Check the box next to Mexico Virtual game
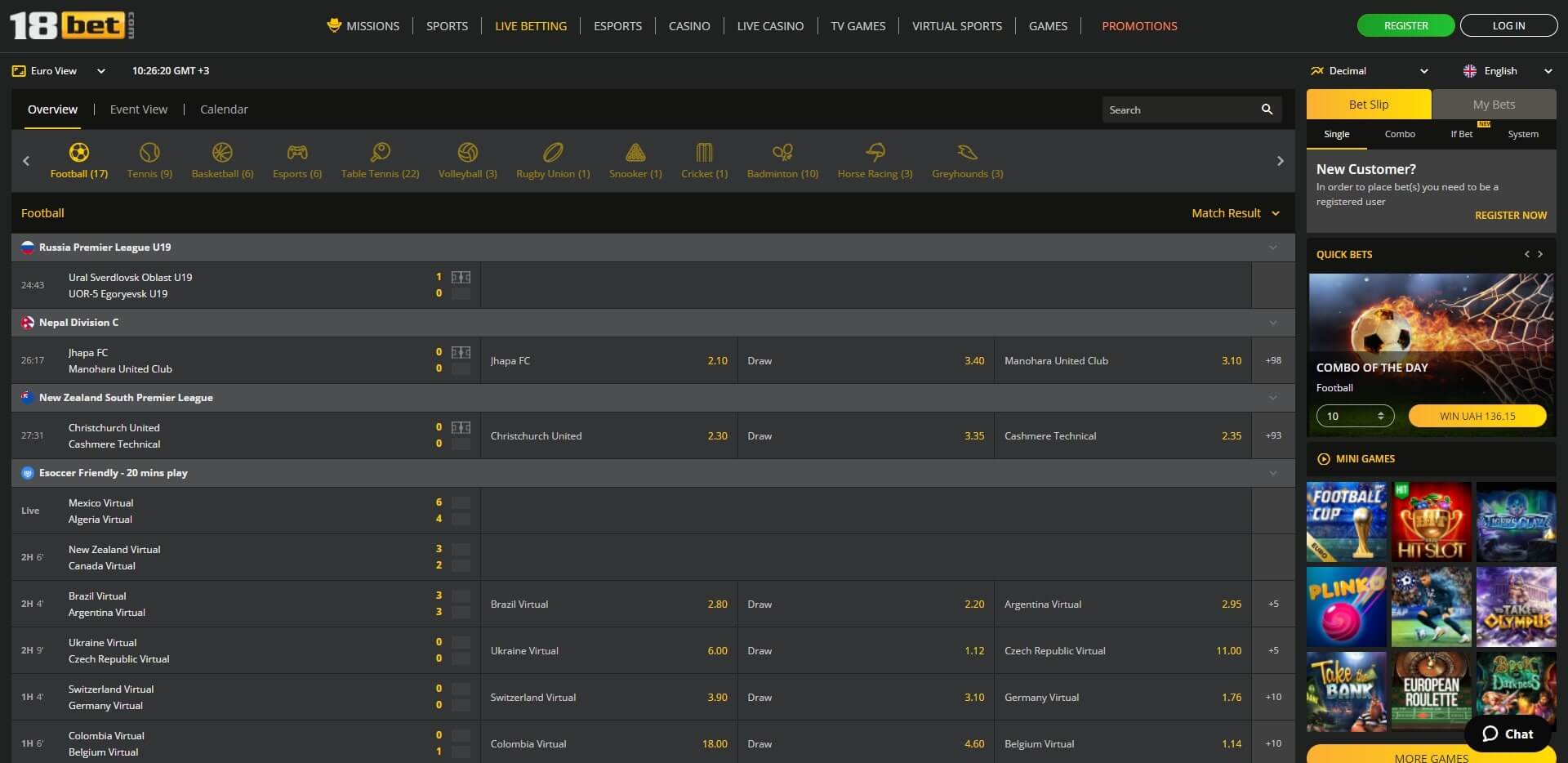The height and width of the screenshot is (763, 1568). (461, 503)
